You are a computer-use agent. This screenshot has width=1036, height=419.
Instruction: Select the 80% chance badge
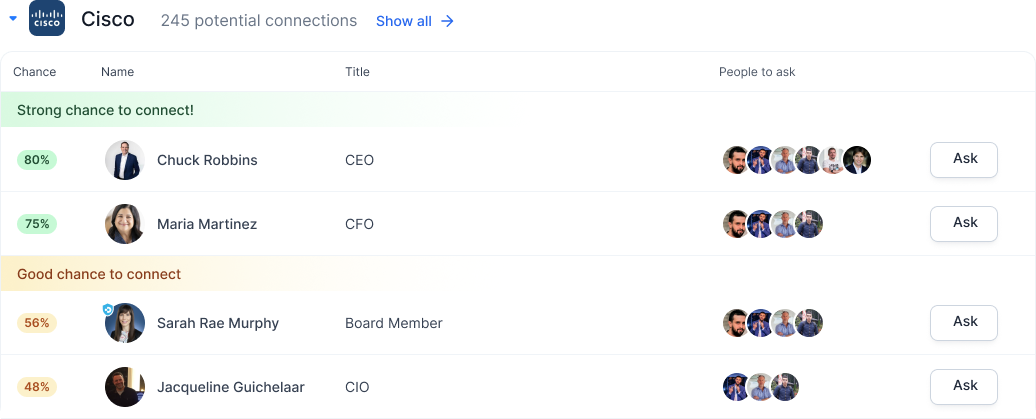pyautogui.click(x=37, y=160)
